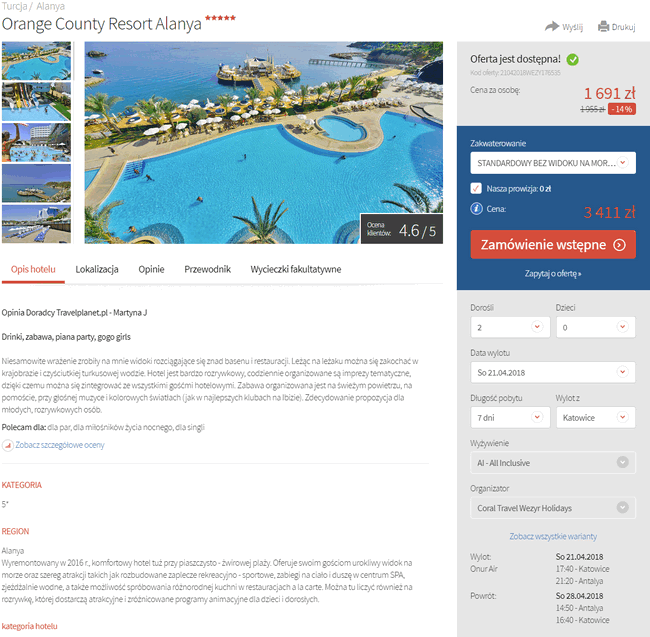
Task: Click the main hotel pool photo
Action: coord(264,142)
